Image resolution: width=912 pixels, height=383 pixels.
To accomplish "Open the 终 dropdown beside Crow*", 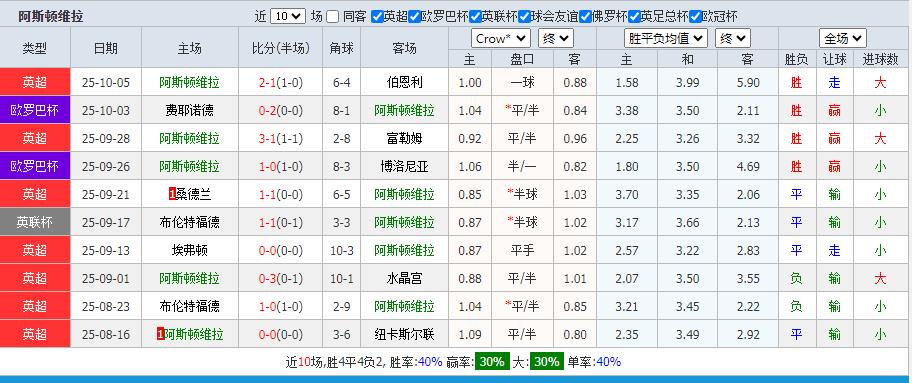I will click(x=556, y=39).
